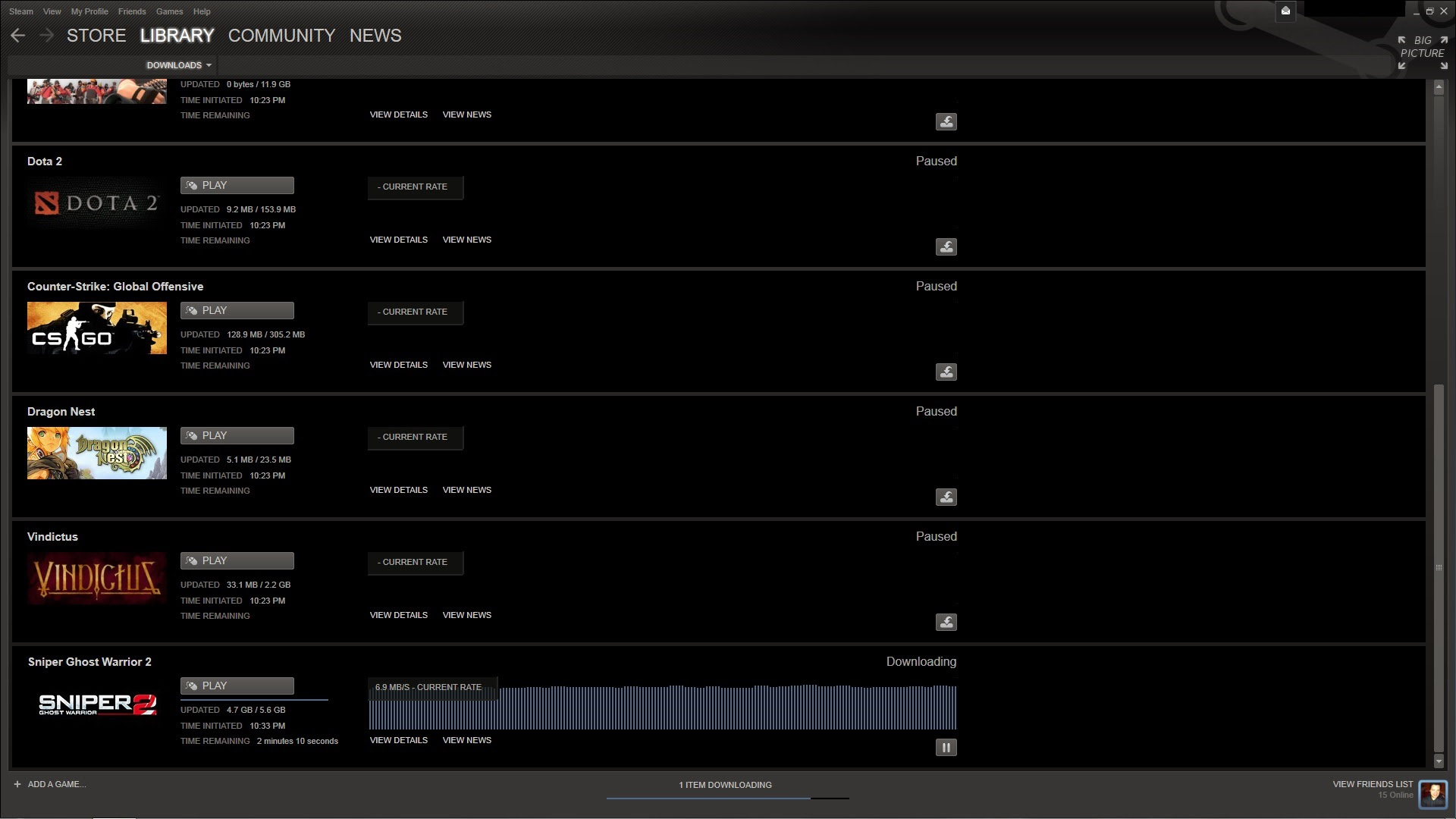Go to the LIBRARY tab

pos(177,36)
